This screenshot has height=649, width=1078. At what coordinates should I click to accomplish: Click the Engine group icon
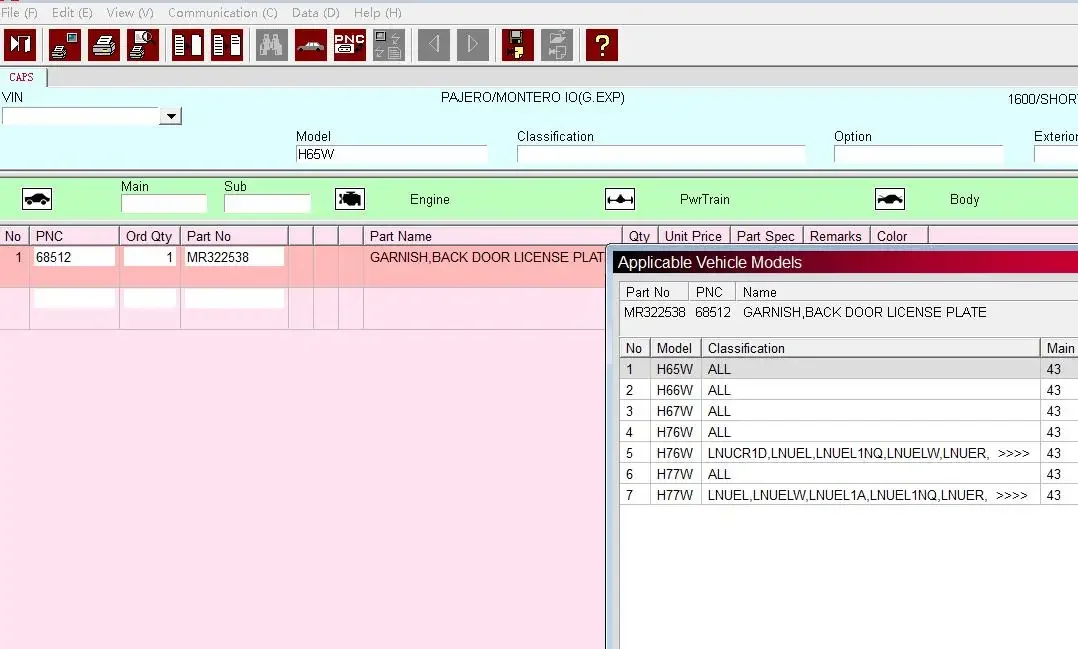pos(350,199)
